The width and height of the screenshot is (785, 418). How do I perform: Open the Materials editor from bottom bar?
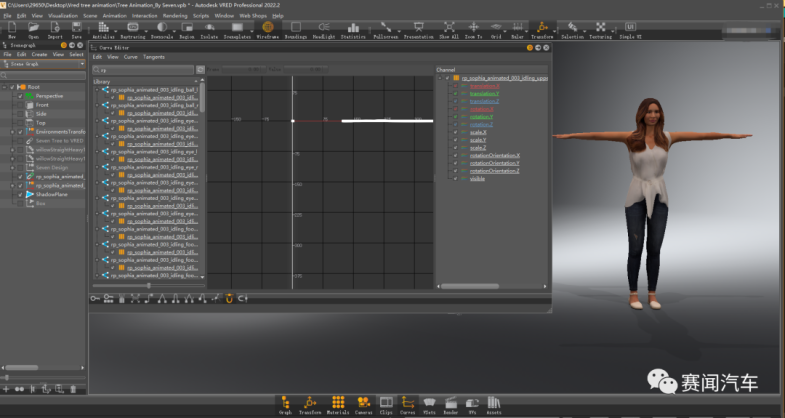point(337,403)
